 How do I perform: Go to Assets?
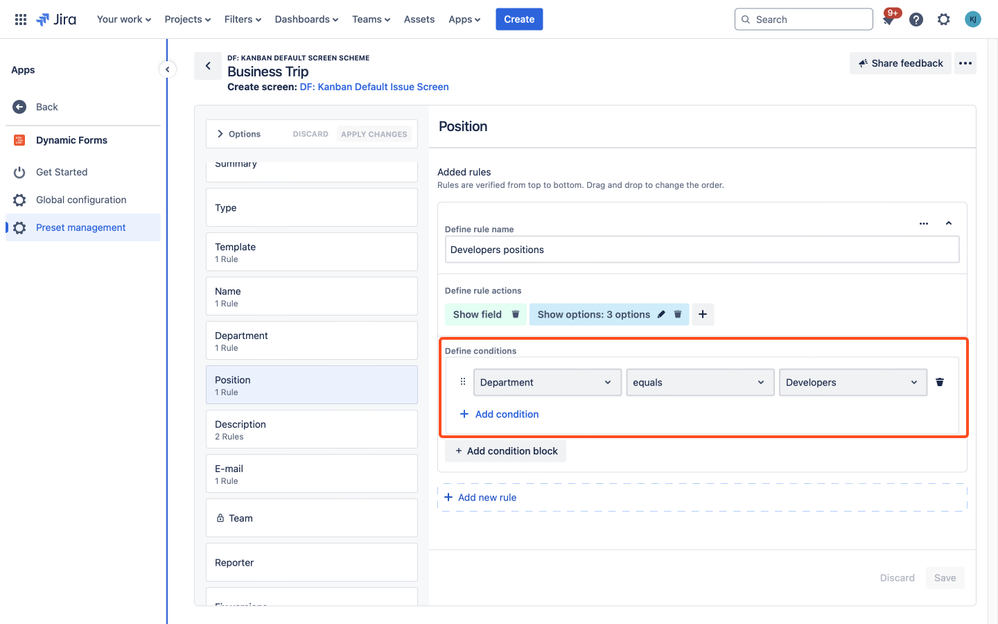[x=419, y=19]
